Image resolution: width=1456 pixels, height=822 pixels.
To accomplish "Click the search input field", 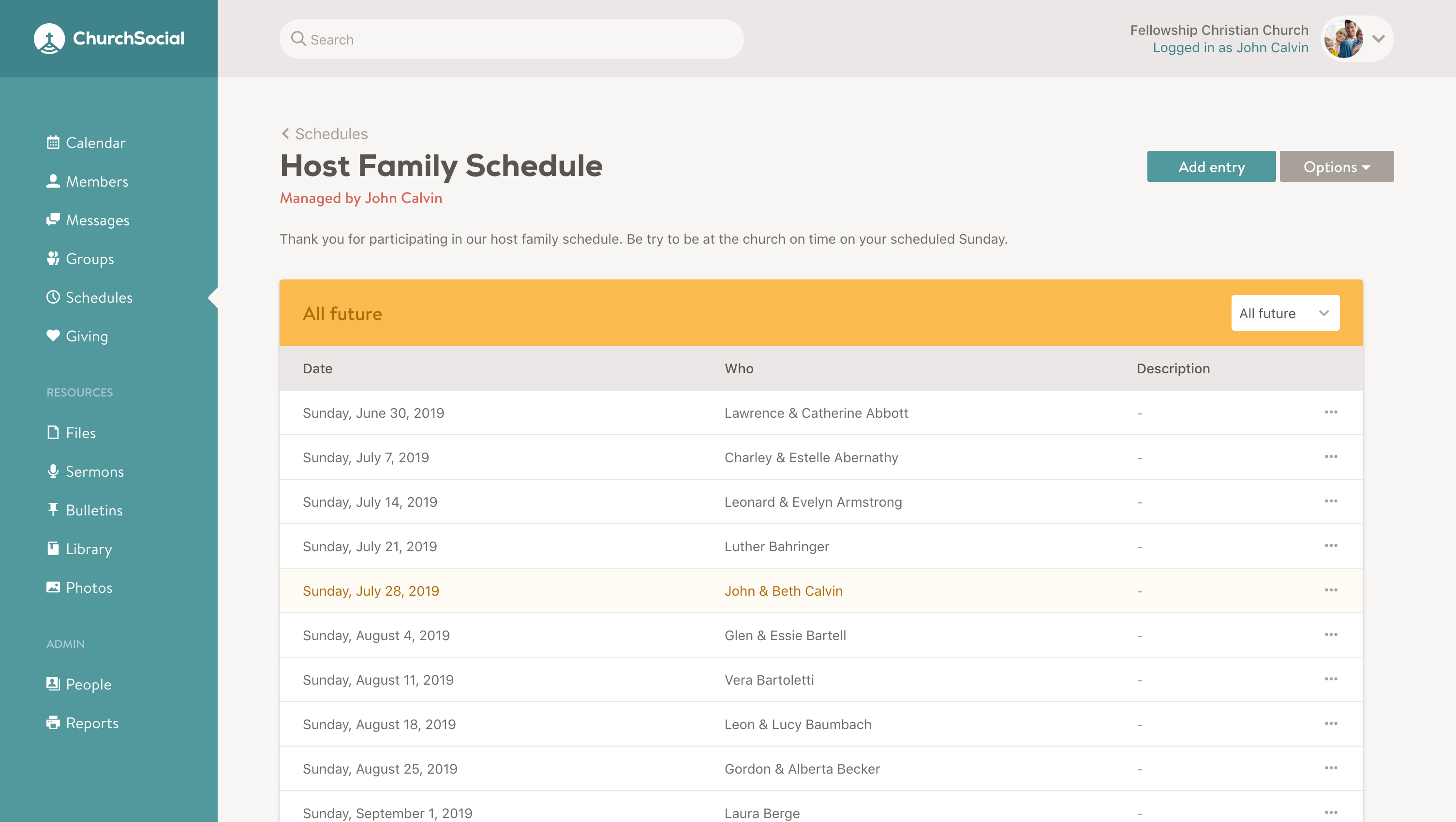I will tap(511, 39).
